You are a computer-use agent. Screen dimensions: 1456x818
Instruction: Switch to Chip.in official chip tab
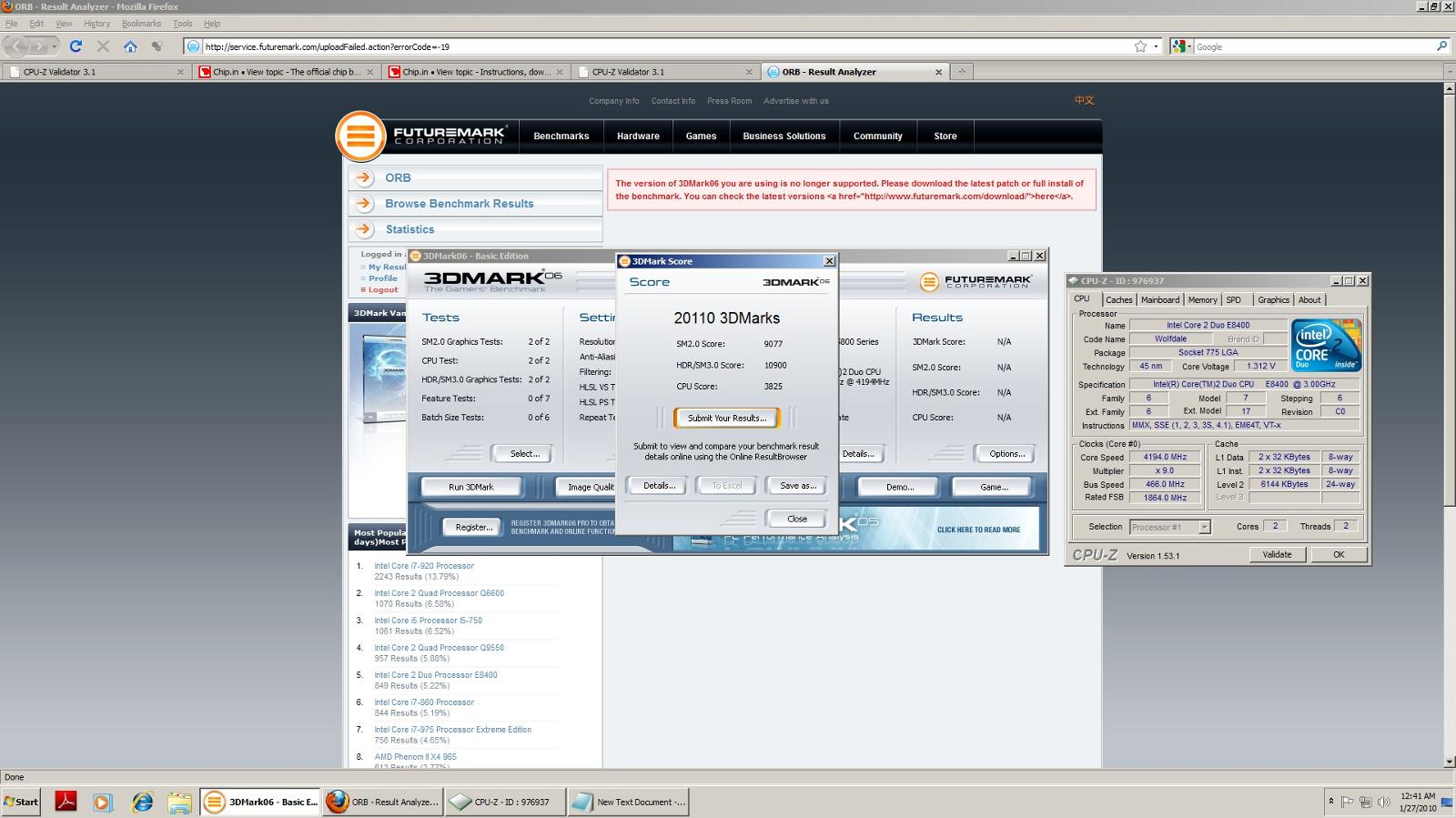(286, 72)
